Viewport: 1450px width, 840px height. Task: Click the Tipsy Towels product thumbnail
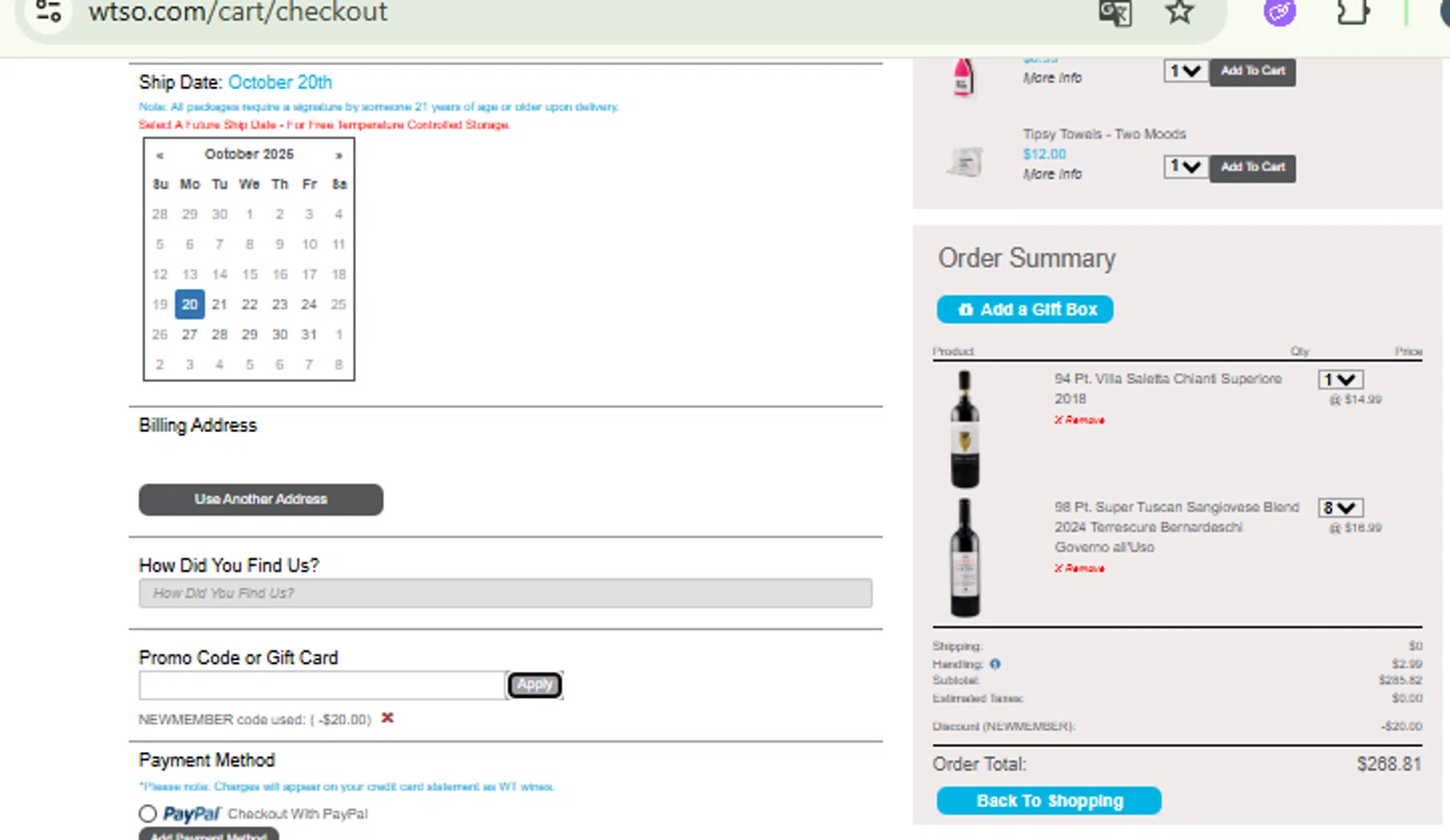point(965,162)
